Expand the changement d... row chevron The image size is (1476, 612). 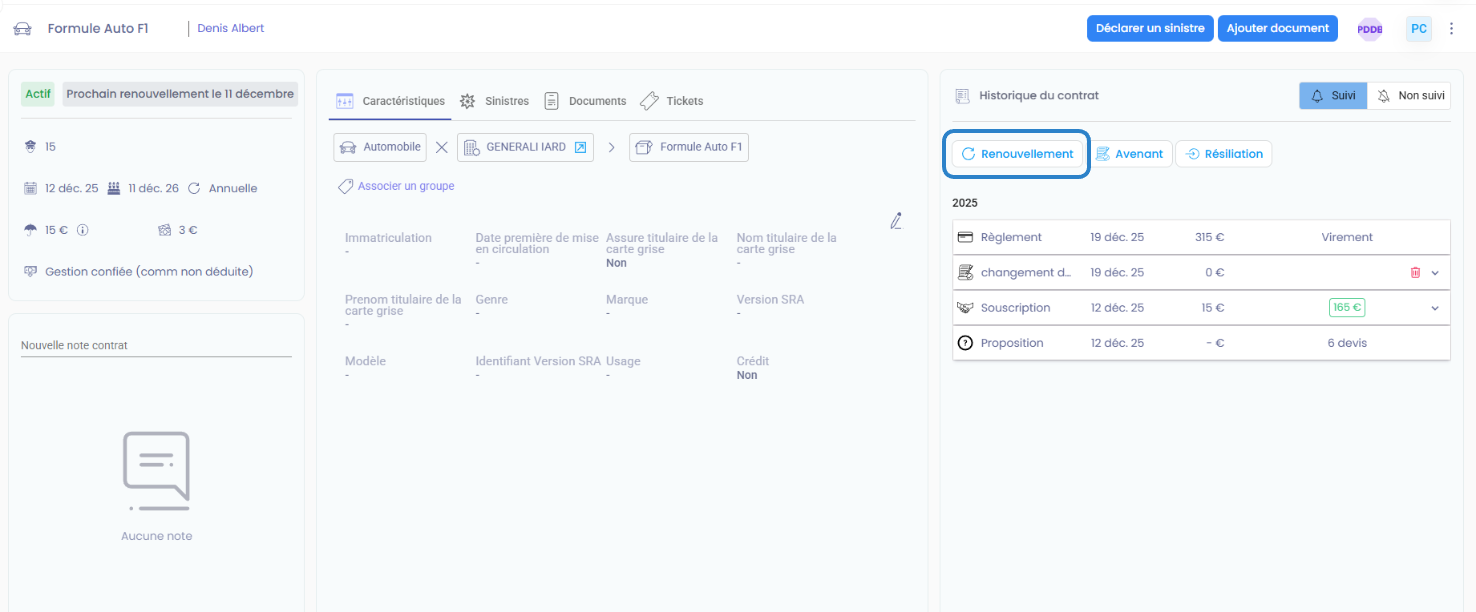click(x=1435, y=273)
